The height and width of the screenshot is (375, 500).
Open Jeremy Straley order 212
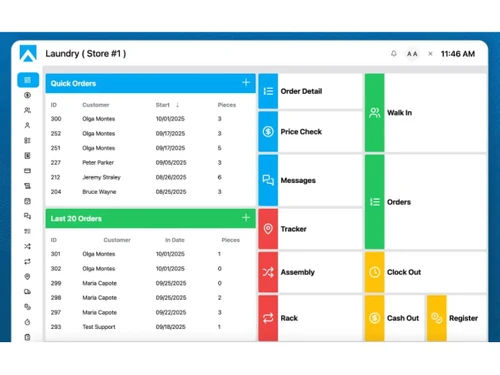pos(151,177)
